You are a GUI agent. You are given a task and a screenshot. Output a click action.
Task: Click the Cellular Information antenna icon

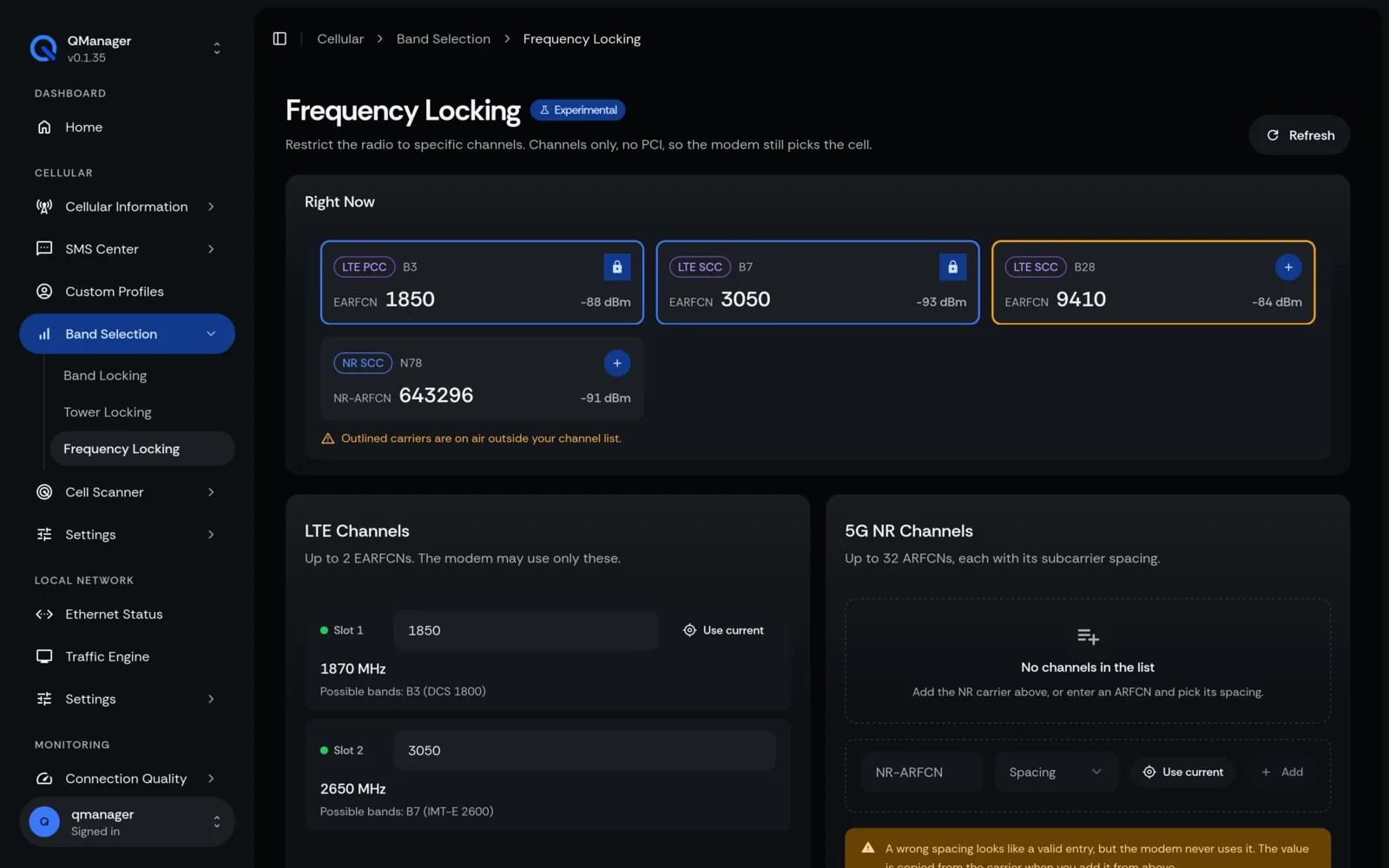point(44,207)
